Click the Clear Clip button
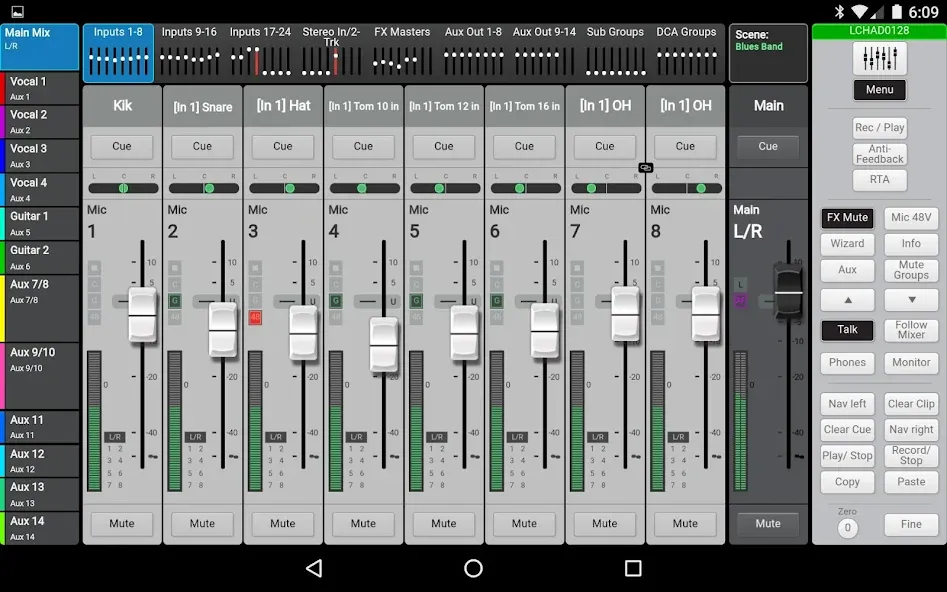Image resolution: width=947 pixels, height=592 pixels. 911,404
